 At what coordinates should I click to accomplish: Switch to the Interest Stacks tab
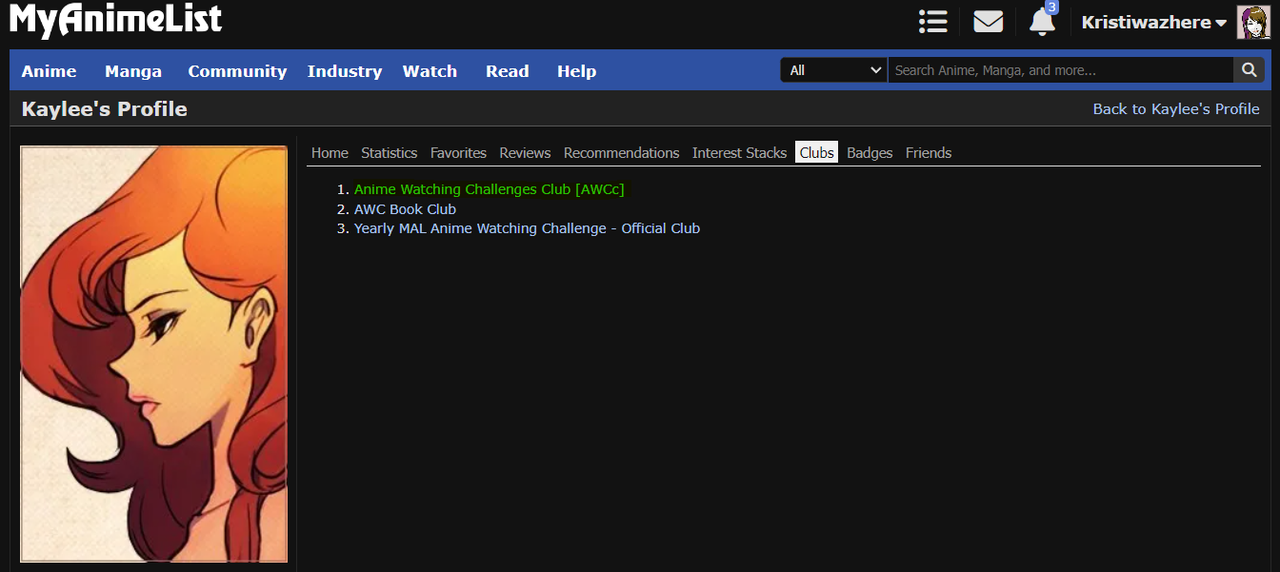point(739,153)
